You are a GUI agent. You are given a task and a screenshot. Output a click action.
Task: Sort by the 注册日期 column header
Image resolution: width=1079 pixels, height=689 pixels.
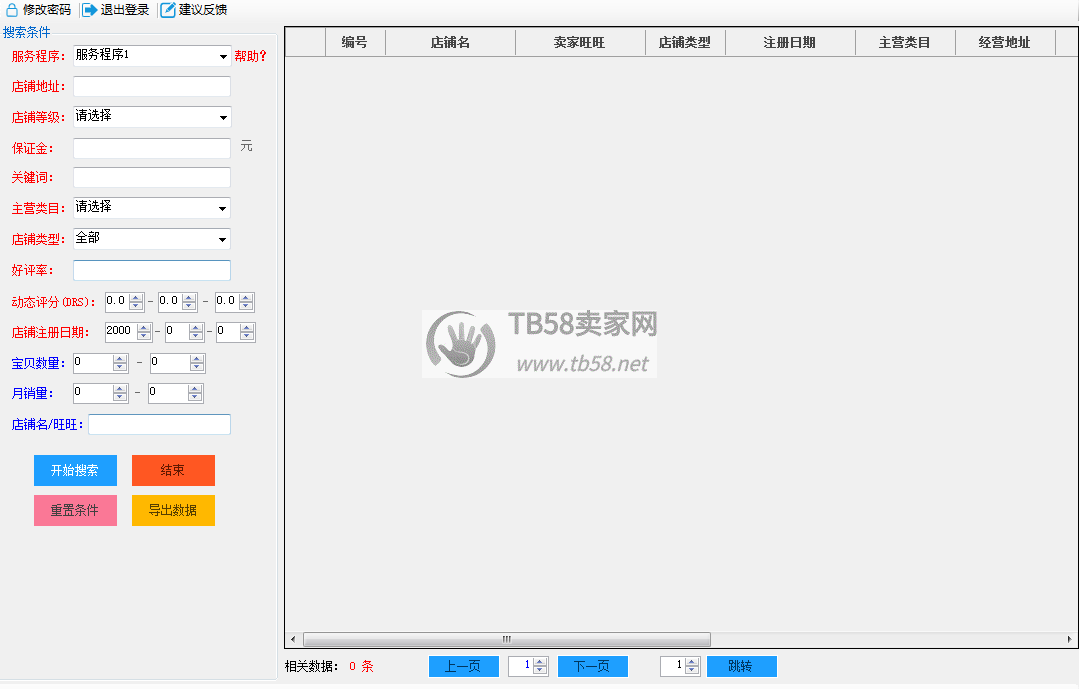click(x=789, y=42)
